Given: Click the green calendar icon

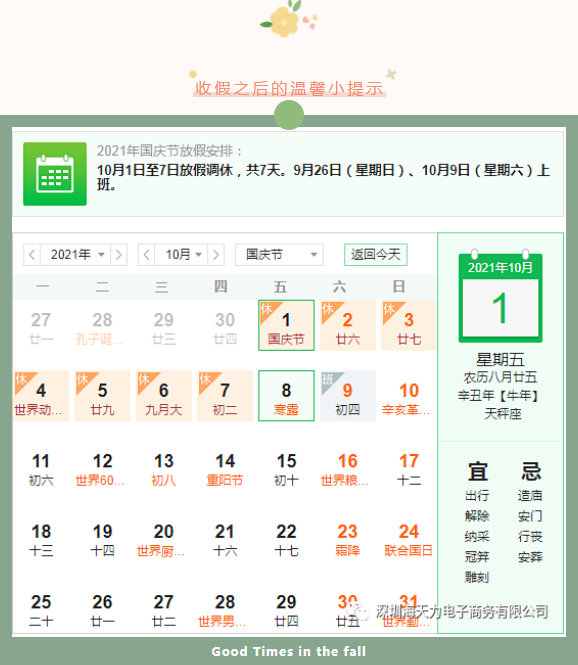Looking at the screenshot, I should point(55,174).
